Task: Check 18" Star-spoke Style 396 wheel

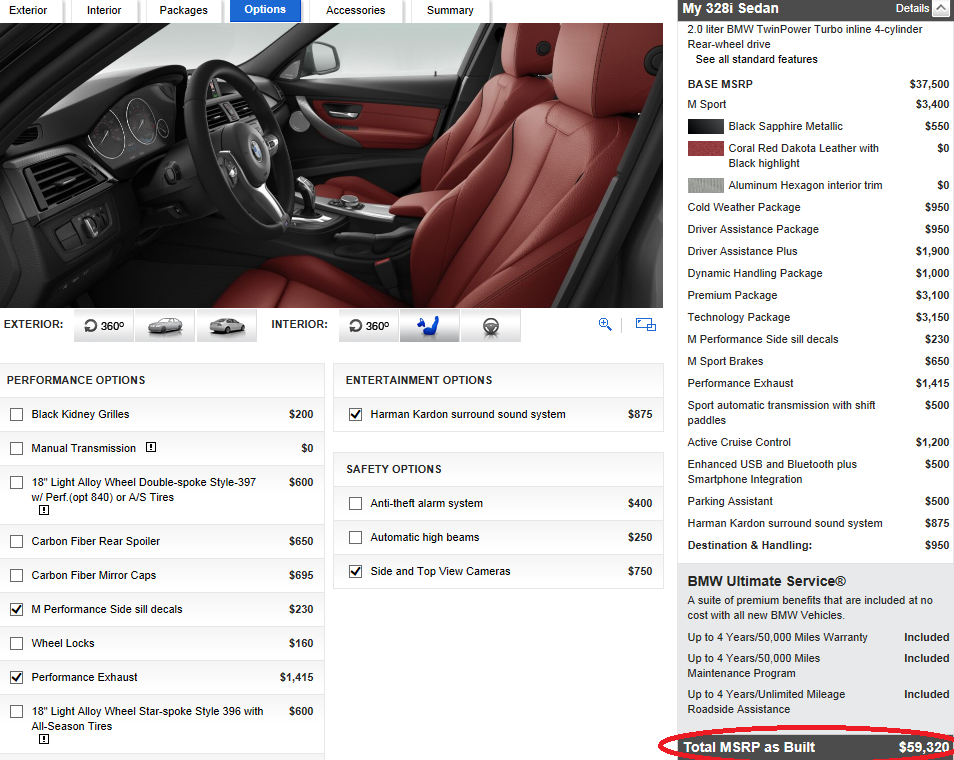Action: (16, 711)
